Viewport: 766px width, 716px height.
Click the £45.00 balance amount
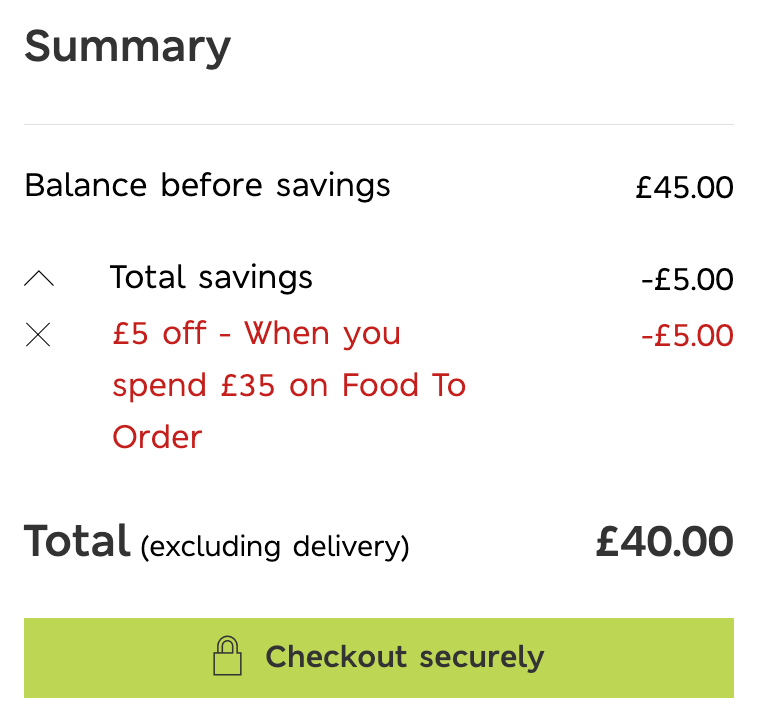pyautogui.click(x=684, y=187)
